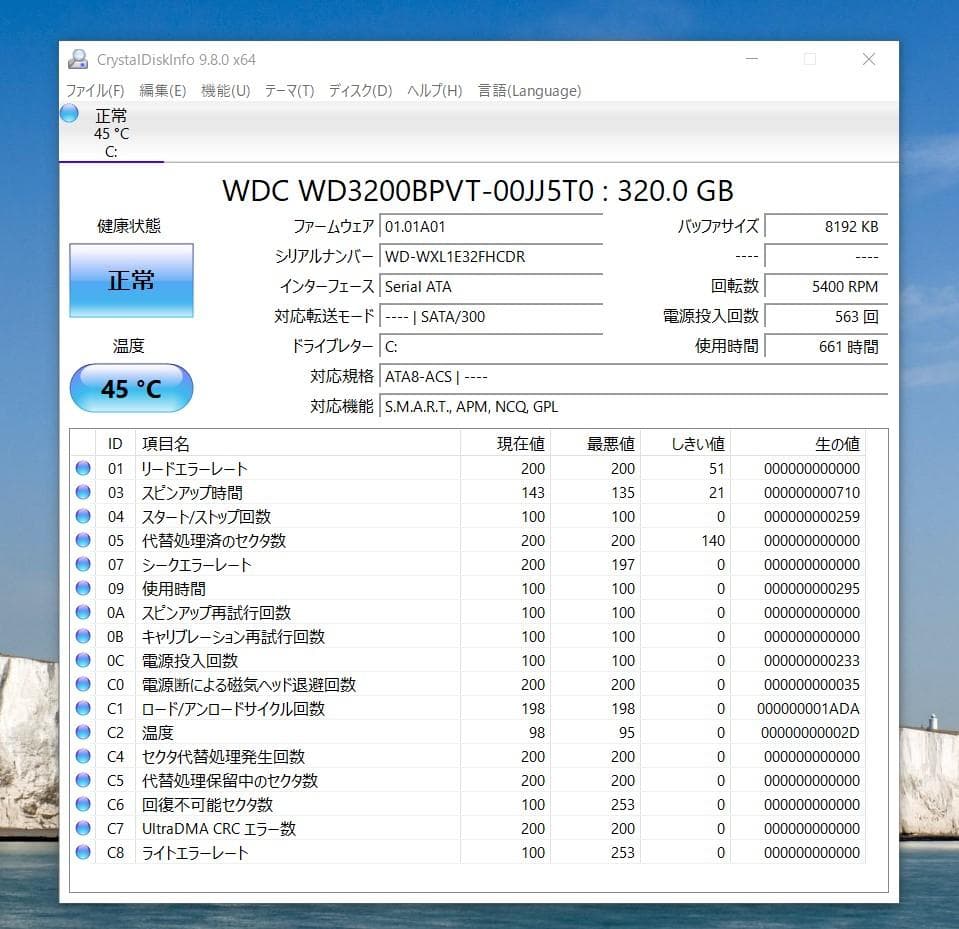Image resolution: width=959 pixels, height=929 pixels.
Task: Click the status orb for row 01 リードエラーレート
Action: (83, 468)
